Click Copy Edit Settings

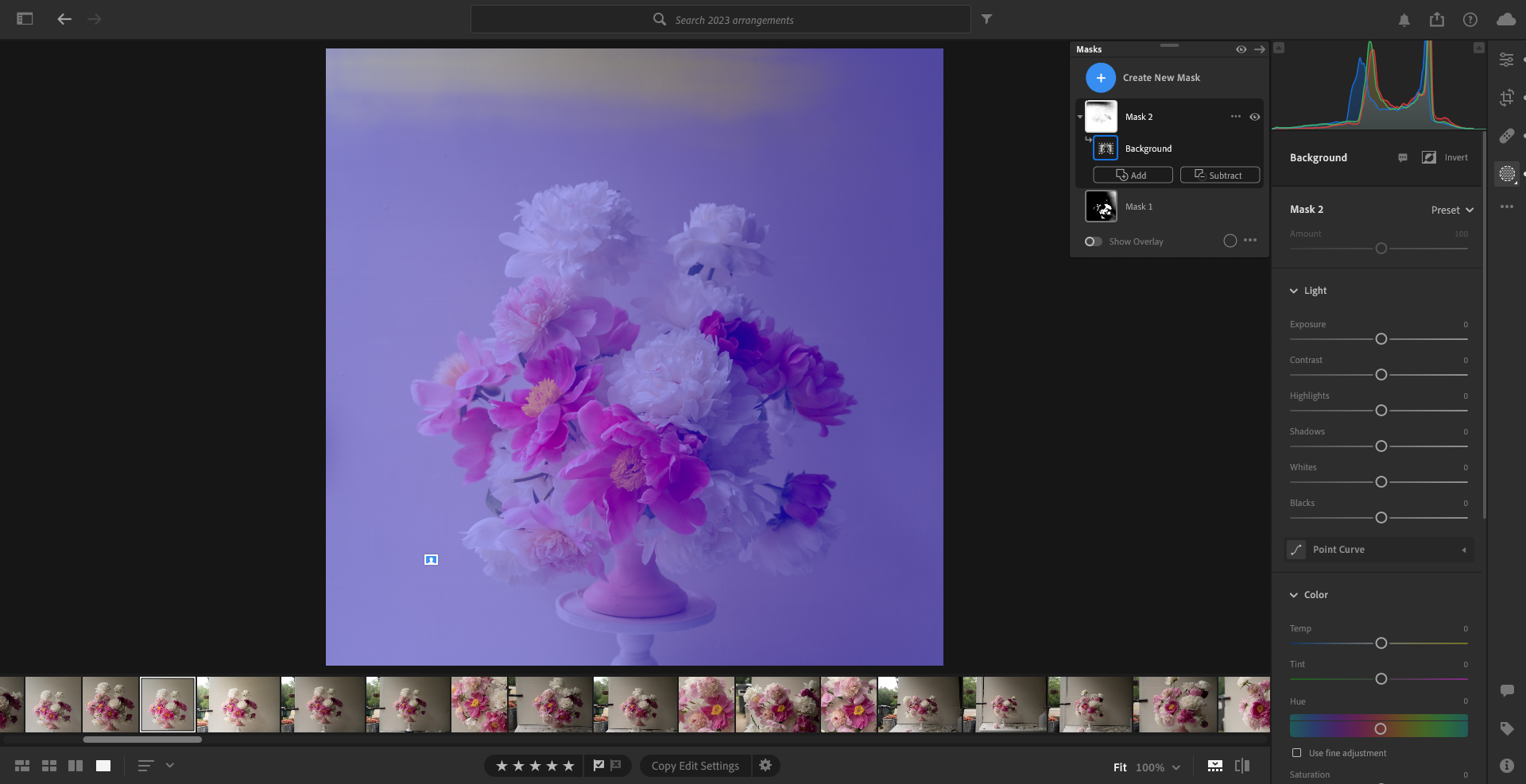coord(695,766)
